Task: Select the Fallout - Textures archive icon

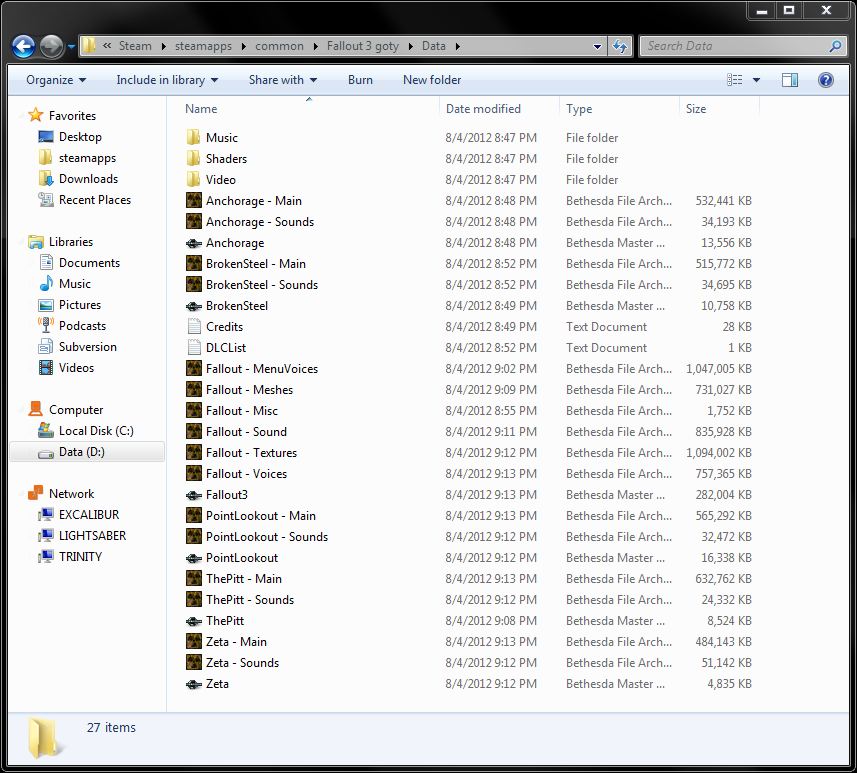Action: 193,453
